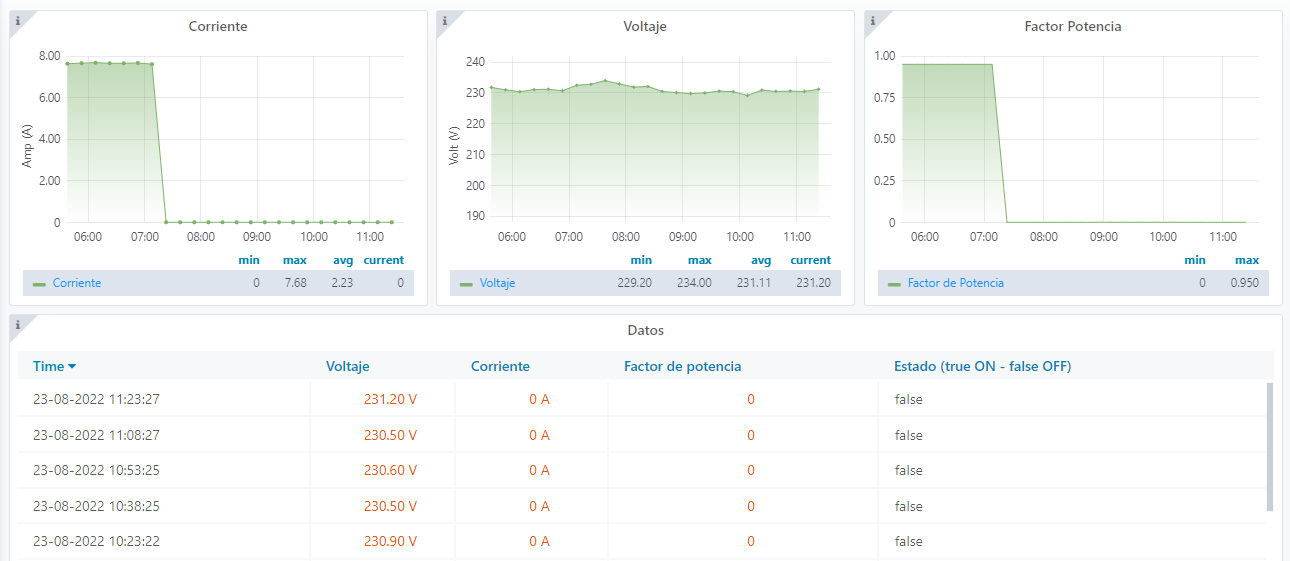Sort by Estado (true ON - false OFF) column
Image resolution: width=1290 pixels, height=561 pixels.
982,367
